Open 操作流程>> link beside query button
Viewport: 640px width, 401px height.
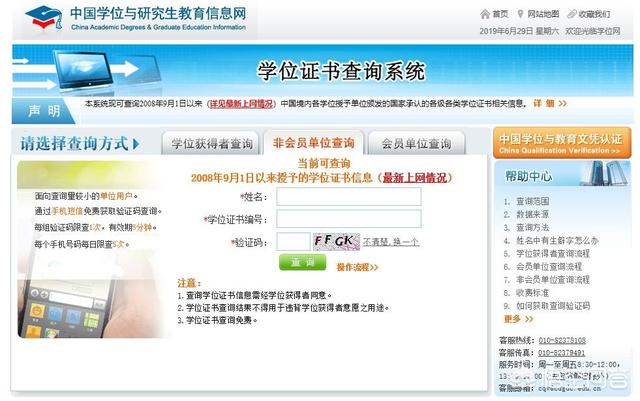tap(357, 267)
